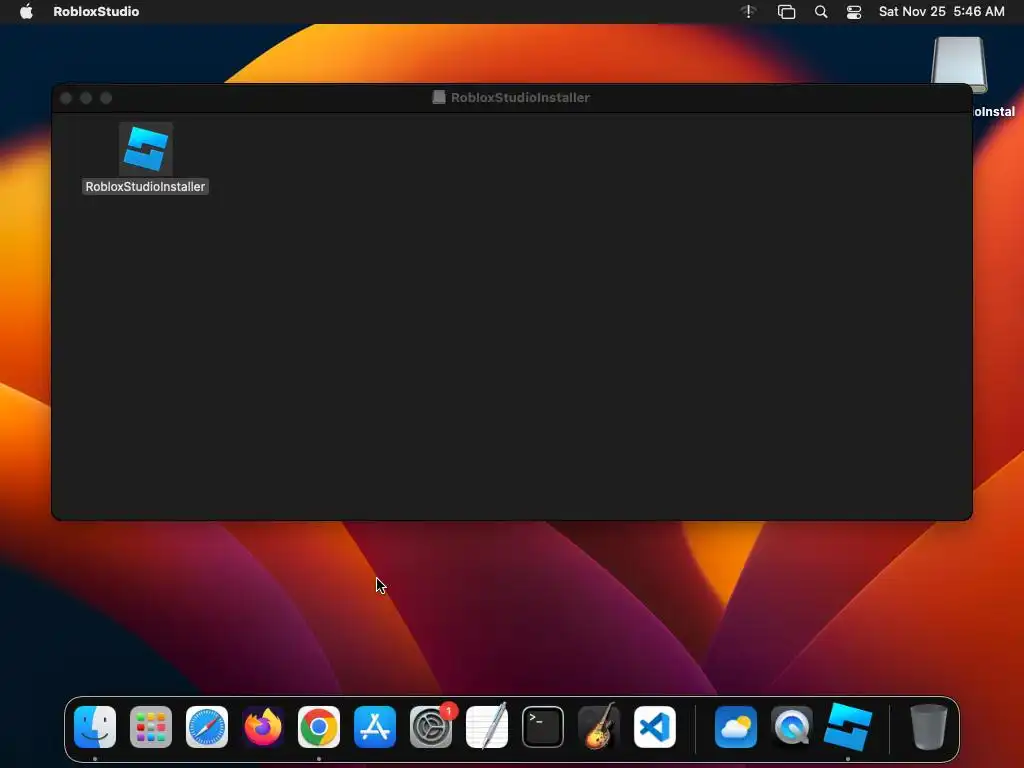This screenshot has height=768, width=1024.
Task: Open the Apple menu
Action: (26, 11)
